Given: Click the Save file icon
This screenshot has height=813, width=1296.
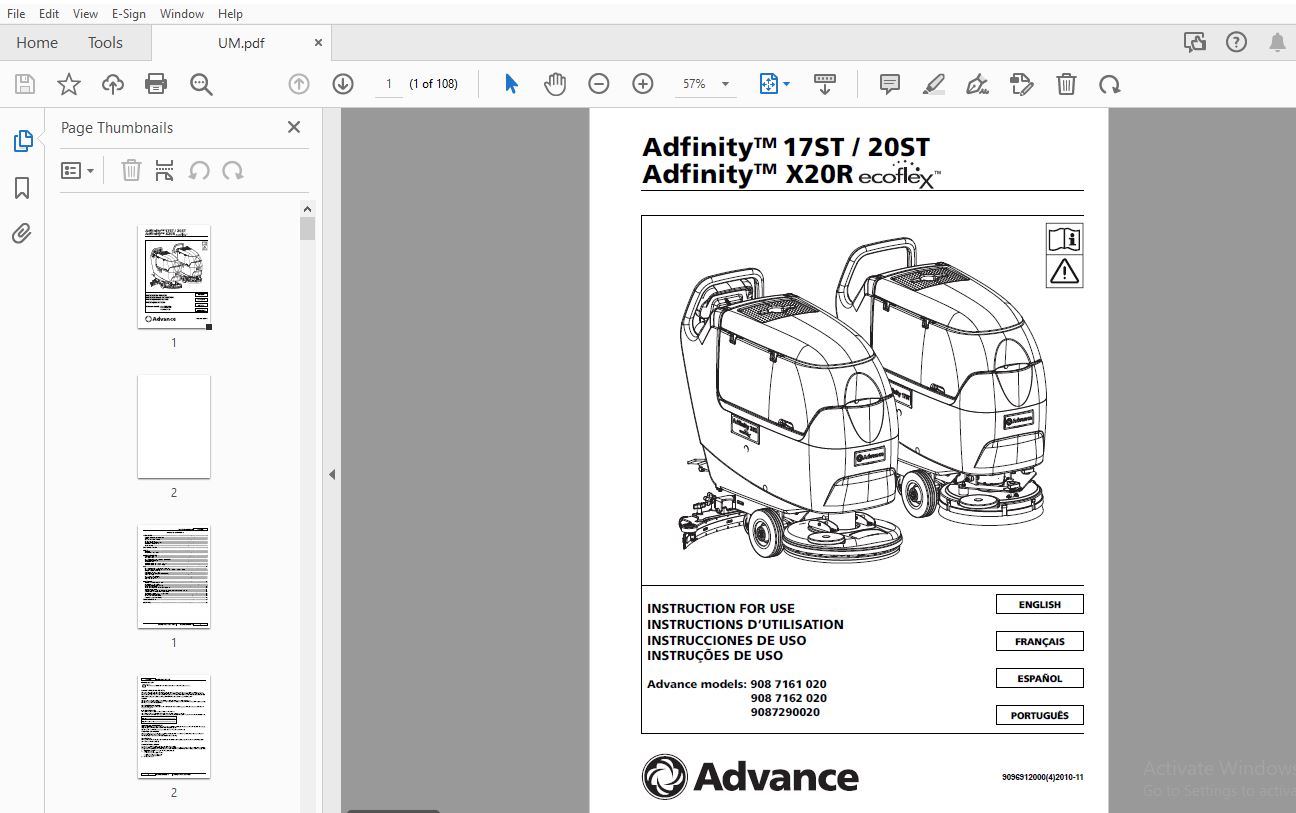Looking at the screenshot, I should [24, 84].
